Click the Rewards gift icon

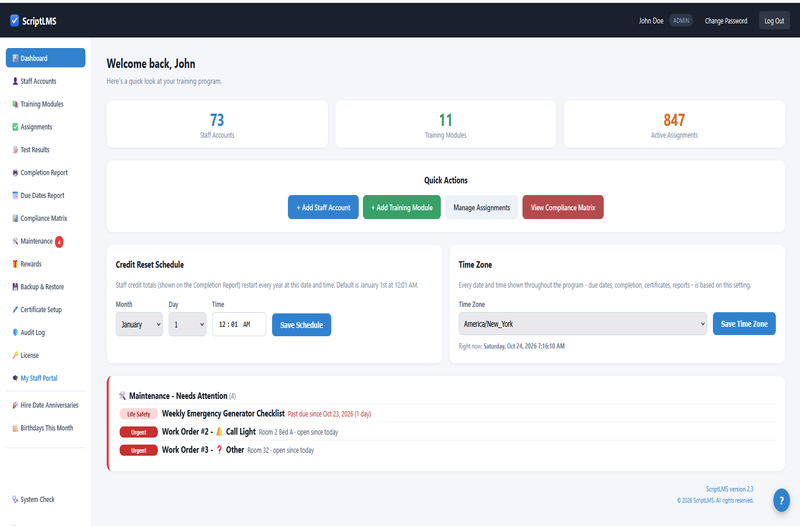coord(15,264)
